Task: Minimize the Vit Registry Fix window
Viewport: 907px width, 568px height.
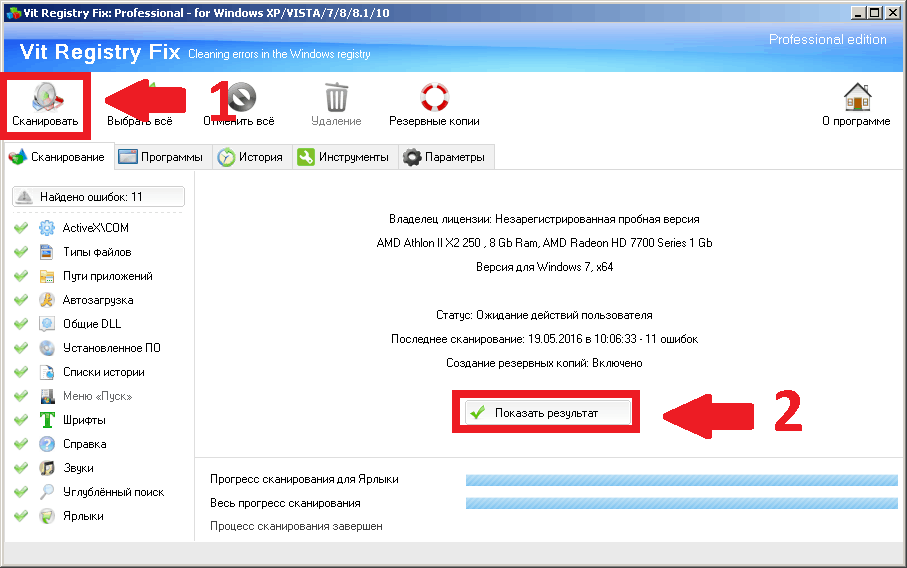Action: (x=860, y=12)
